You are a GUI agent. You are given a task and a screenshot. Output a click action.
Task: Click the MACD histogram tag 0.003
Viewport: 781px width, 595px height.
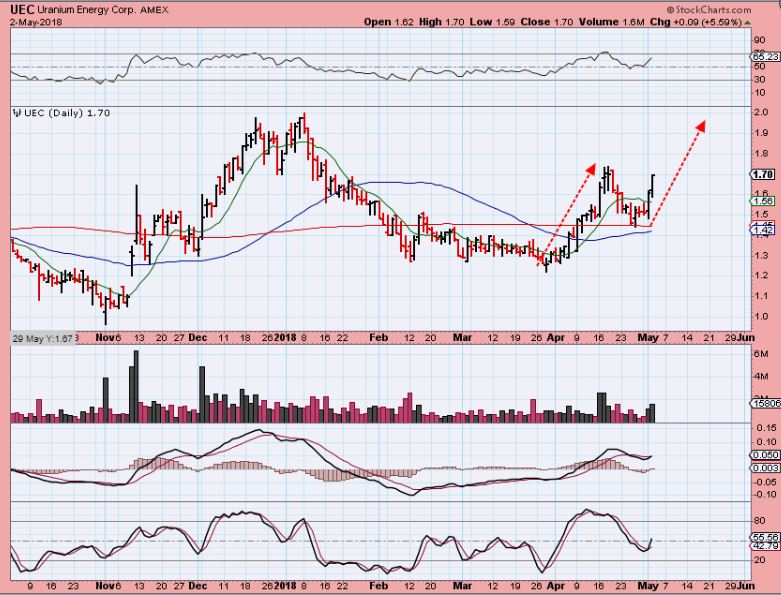[x=766, y=468]
